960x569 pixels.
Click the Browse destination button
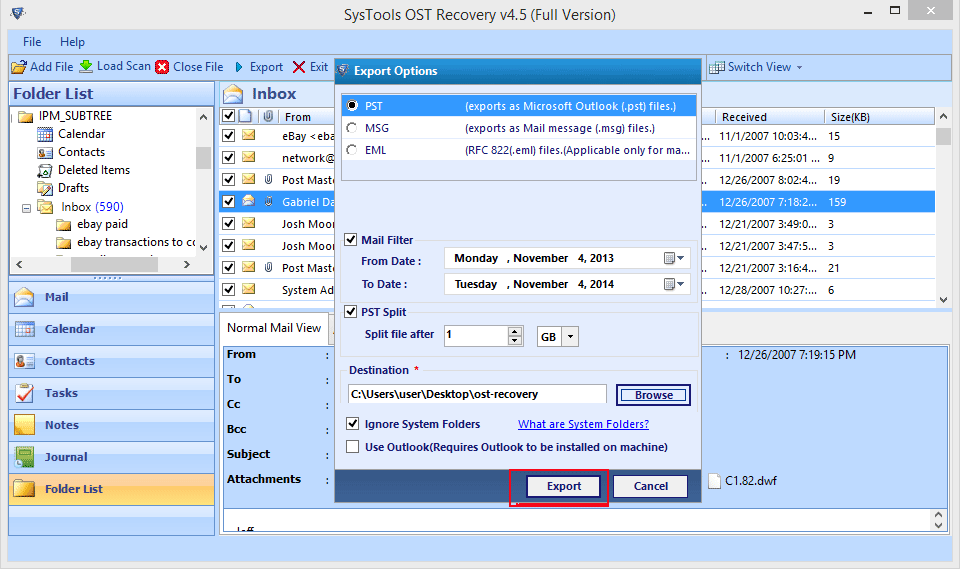(x=653, y=395)
